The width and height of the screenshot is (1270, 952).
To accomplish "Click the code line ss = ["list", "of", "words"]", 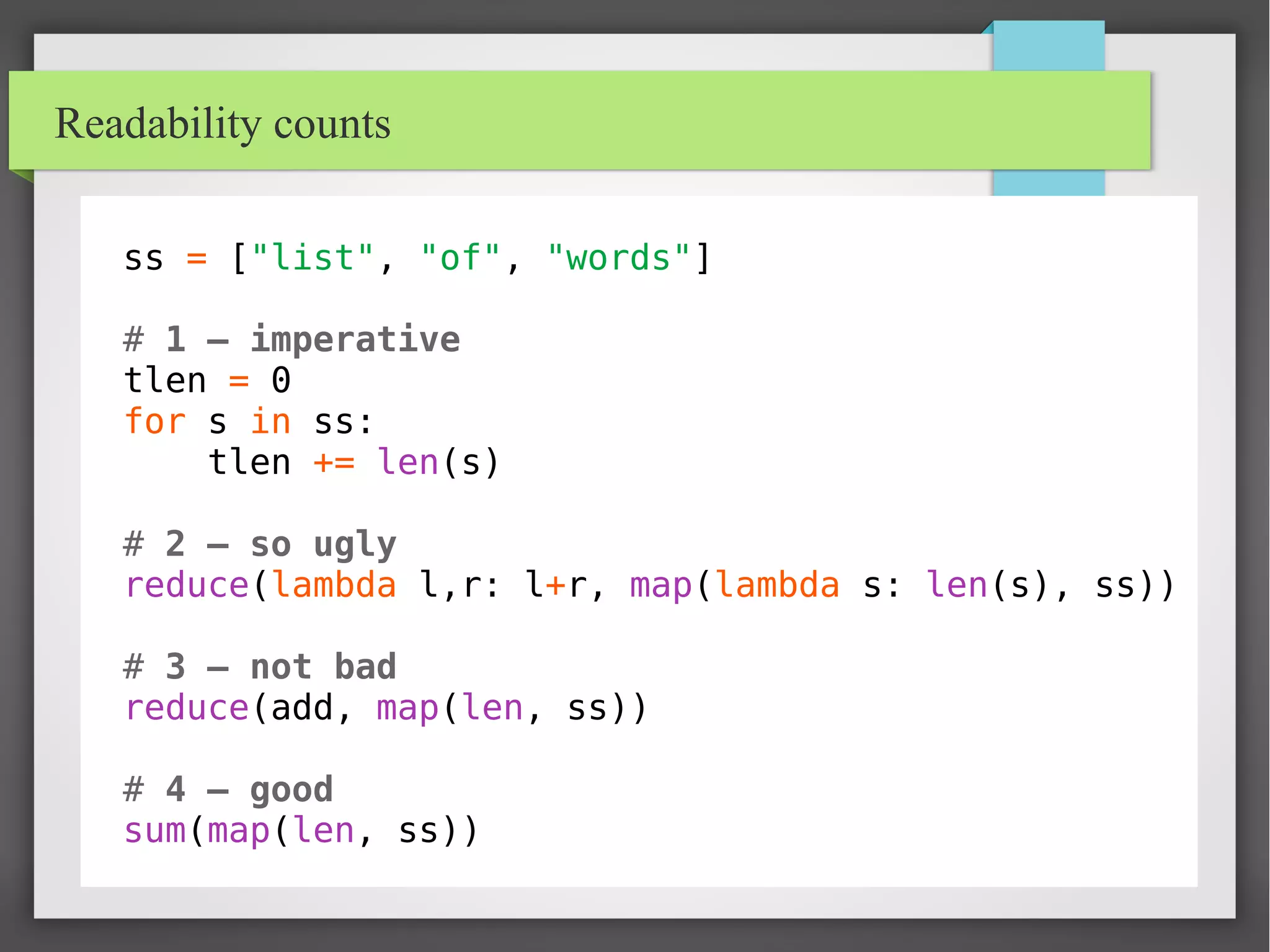I will pos(417,257).
